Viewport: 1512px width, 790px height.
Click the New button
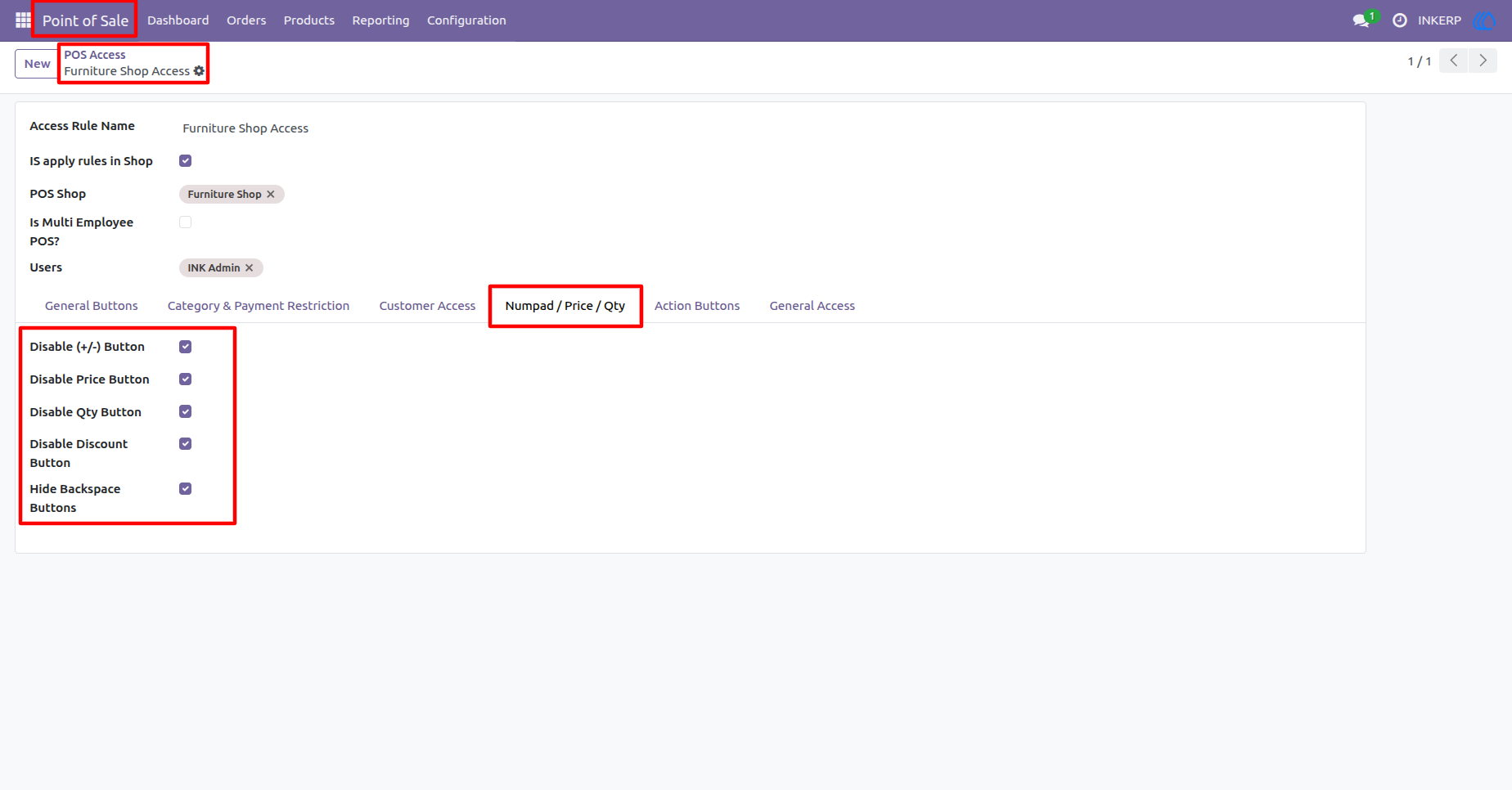[37, 64]
